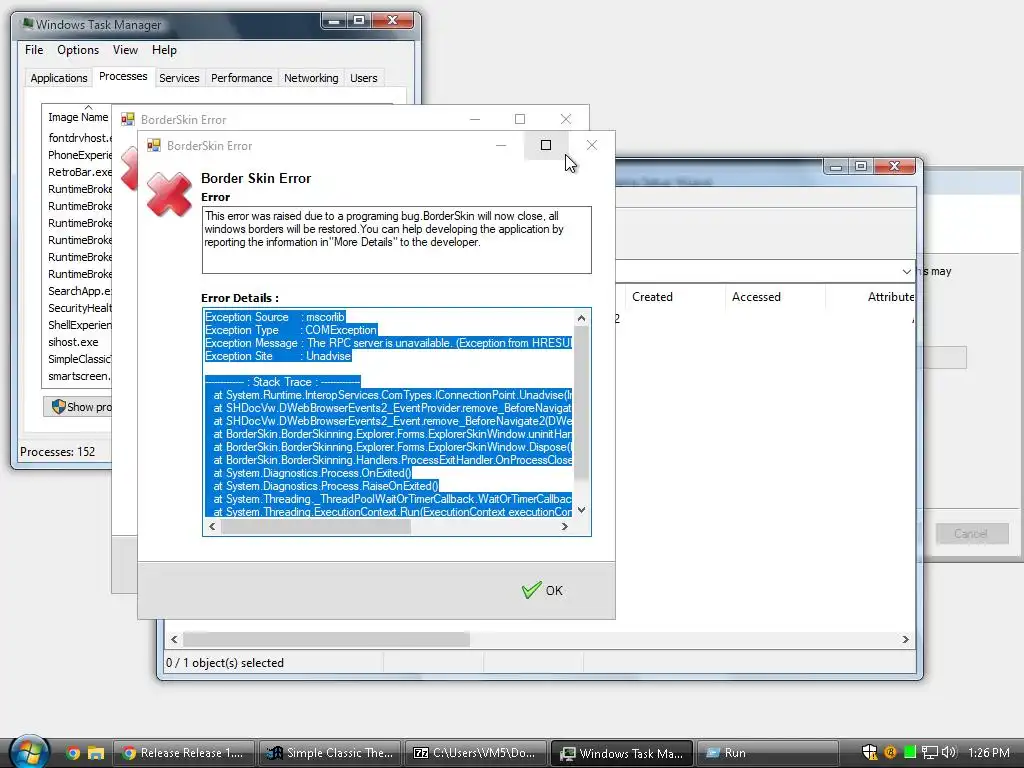Click front BorderSkin Error title bar icon
Viewport: 1024px width, 768px height.
point(153,146)
